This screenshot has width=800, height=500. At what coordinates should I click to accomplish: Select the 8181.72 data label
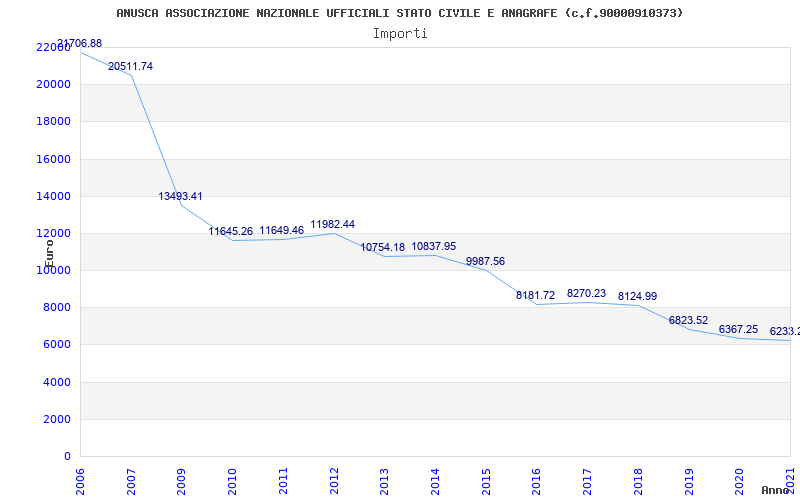pyautogui.click(x=536, y=295)
